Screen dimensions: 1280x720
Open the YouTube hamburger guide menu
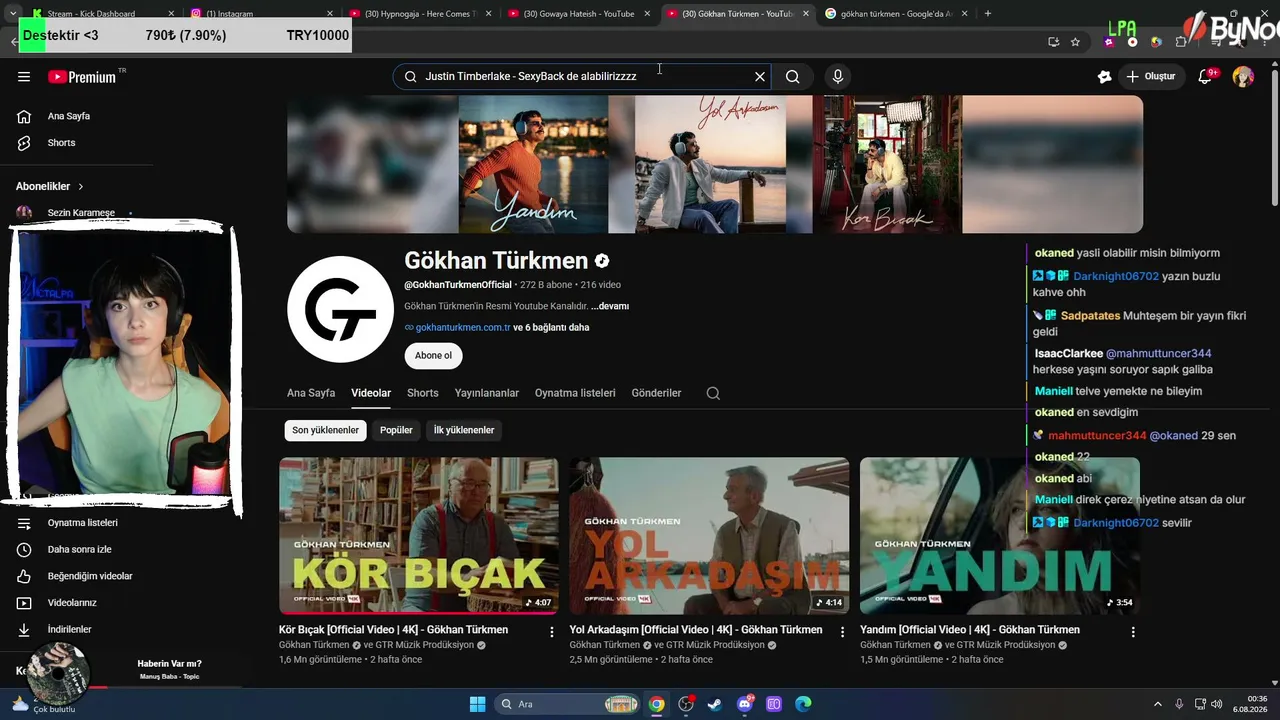pos(24,77)
